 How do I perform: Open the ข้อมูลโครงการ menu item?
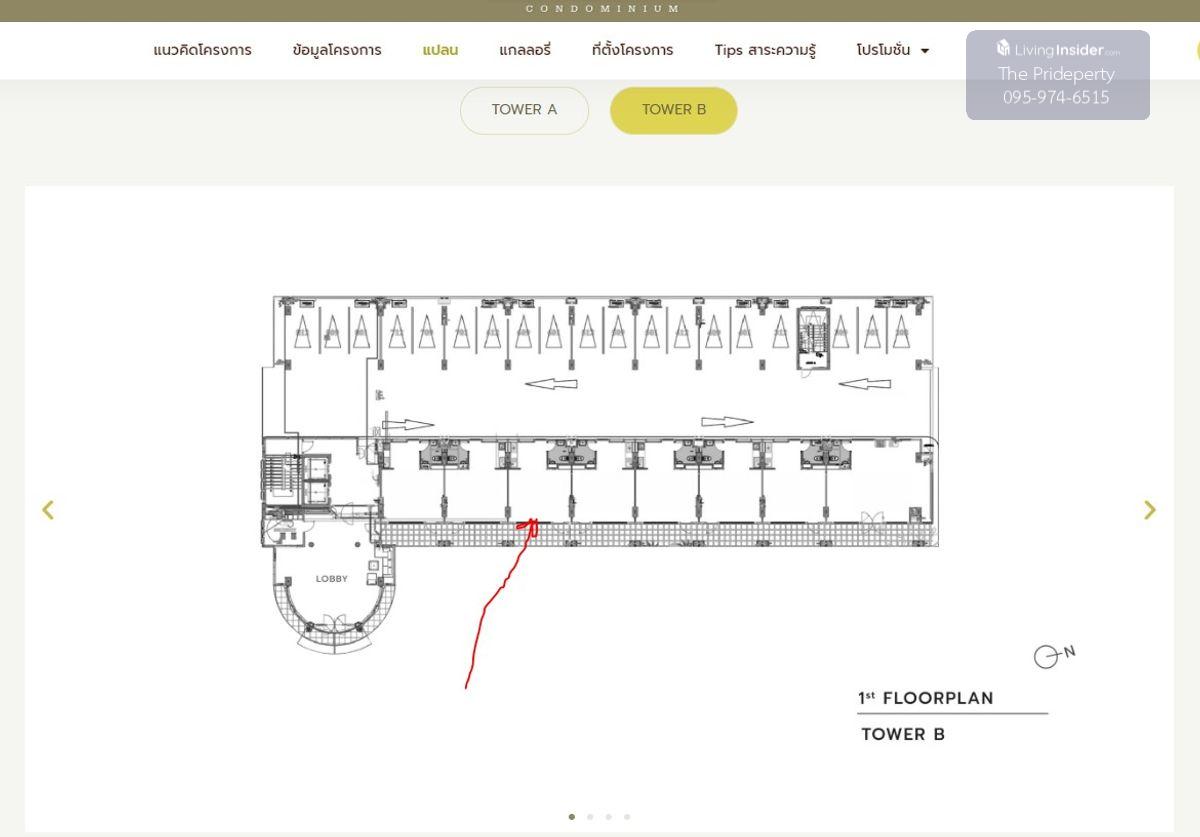[x=337, y=50]
